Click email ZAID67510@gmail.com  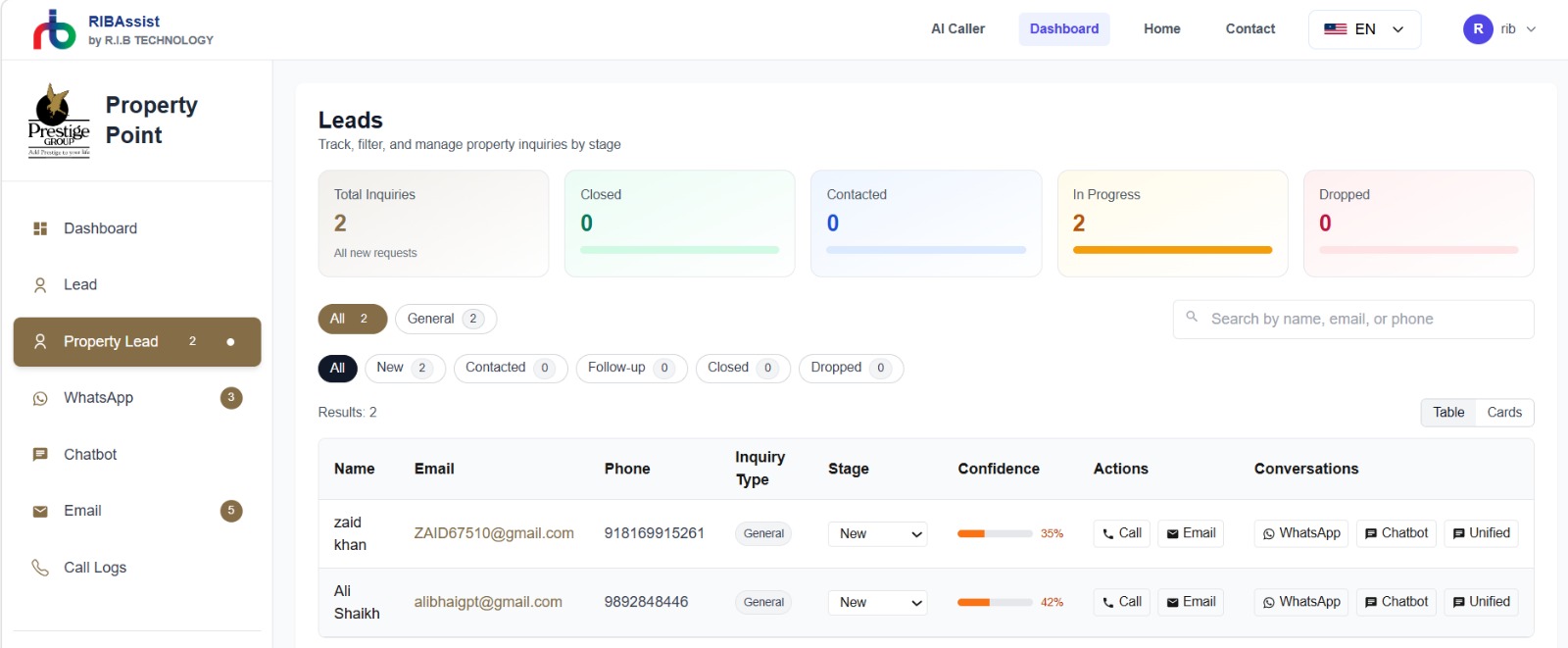(494, 533)
